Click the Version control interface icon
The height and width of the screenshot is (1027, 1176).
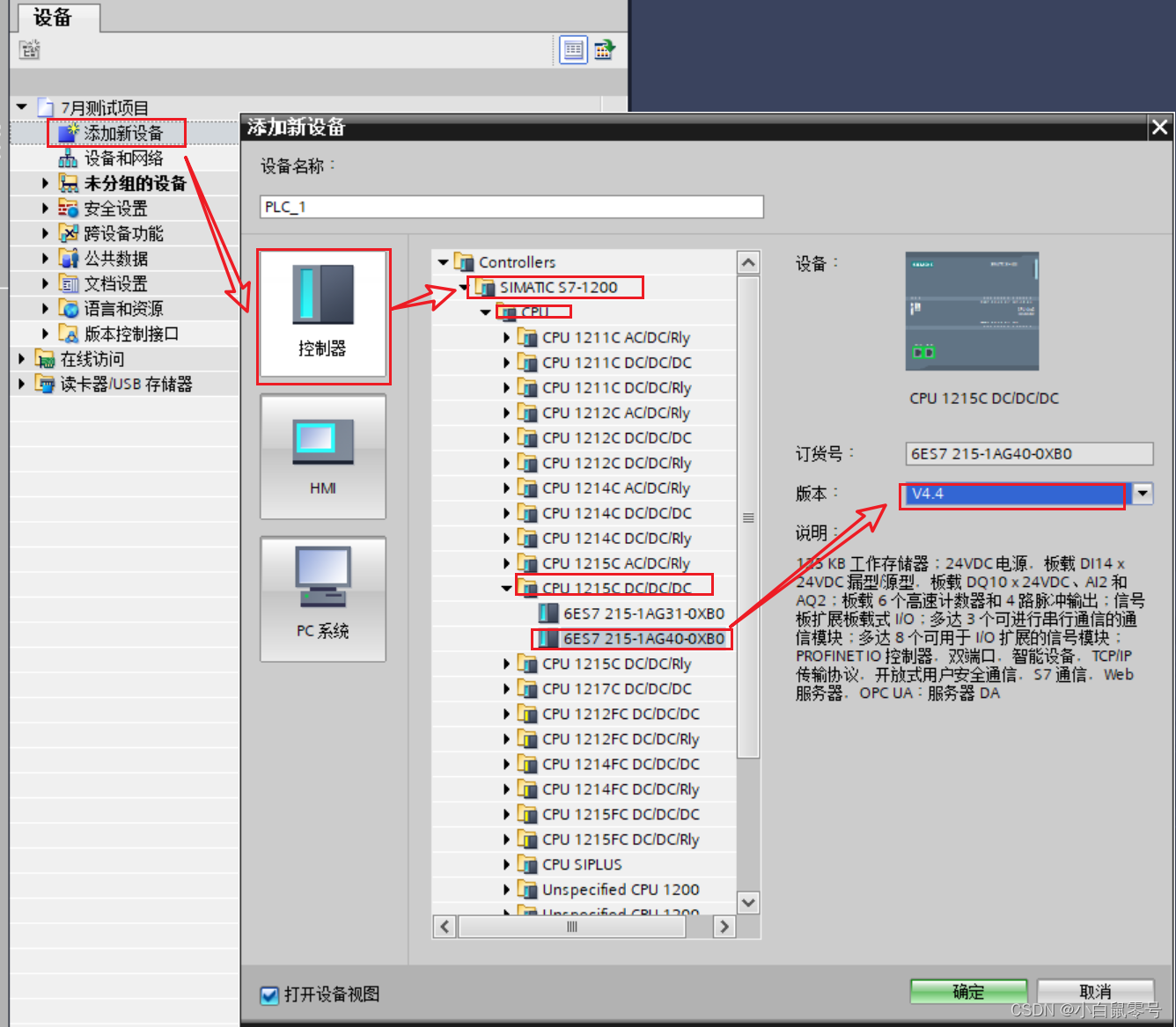tap(69, 334)
